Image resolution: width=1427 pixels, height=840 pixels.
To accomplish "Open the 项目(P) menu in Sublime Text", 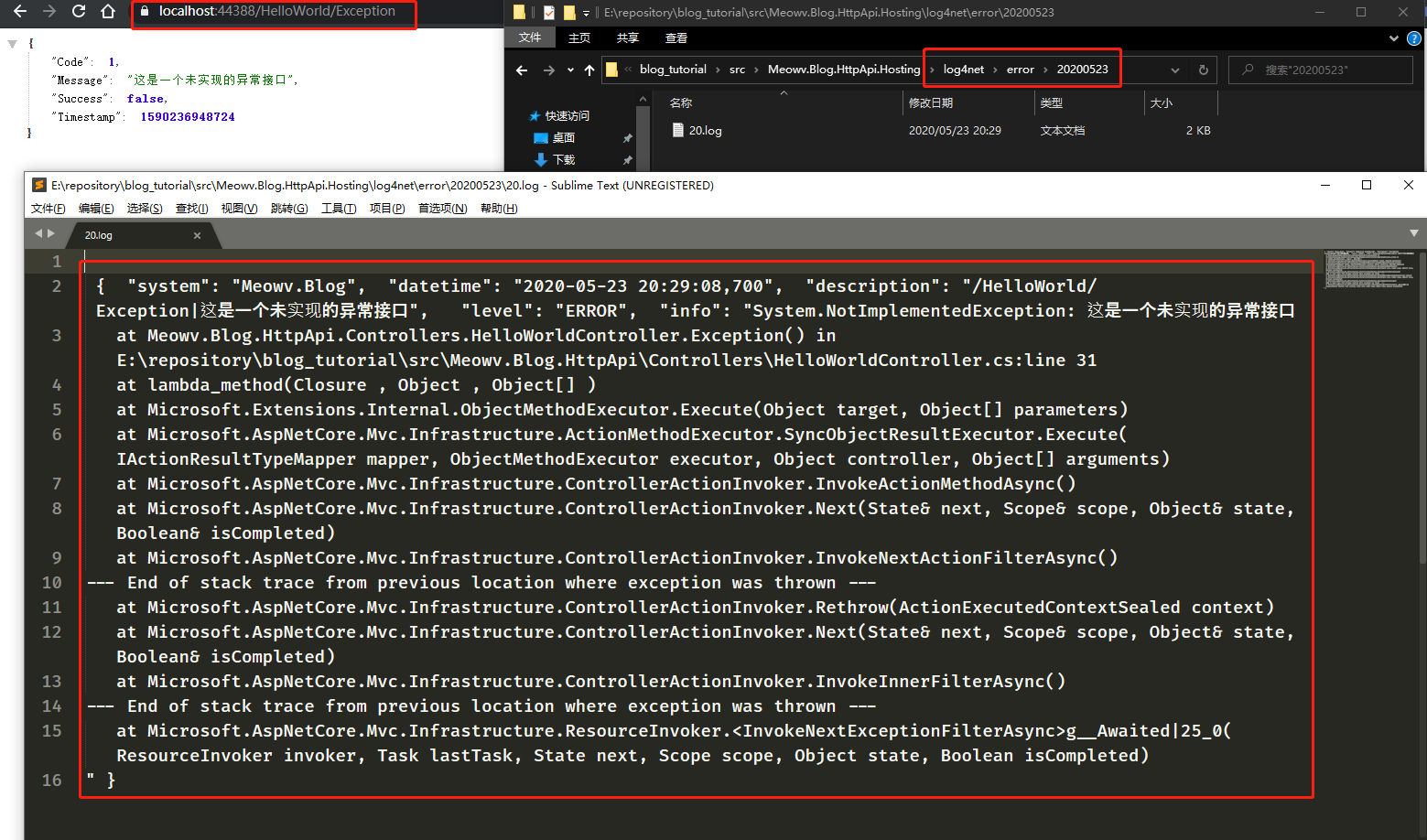I will 387,209.
